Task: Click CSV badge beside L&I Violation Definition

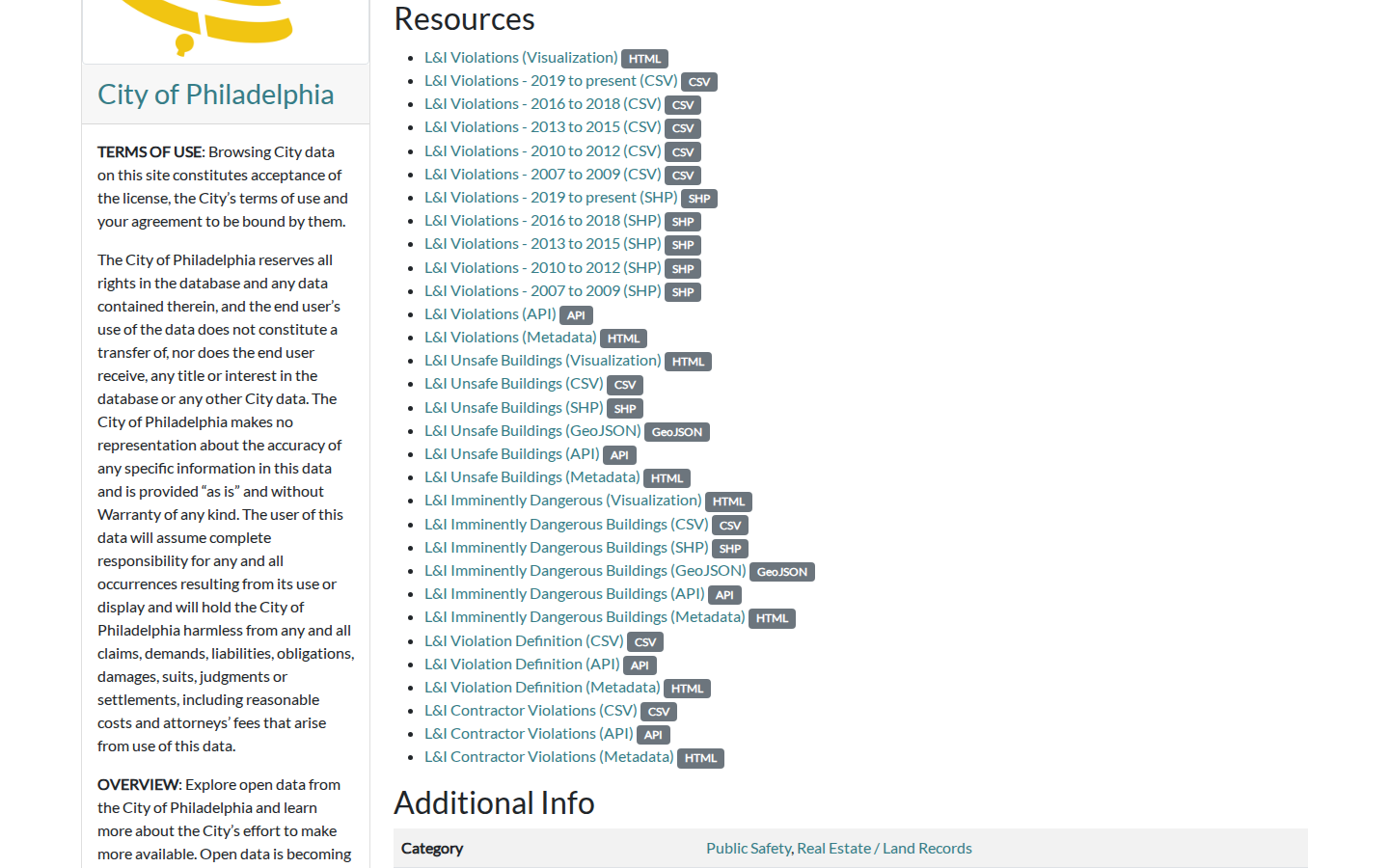Action: (645, 642)
